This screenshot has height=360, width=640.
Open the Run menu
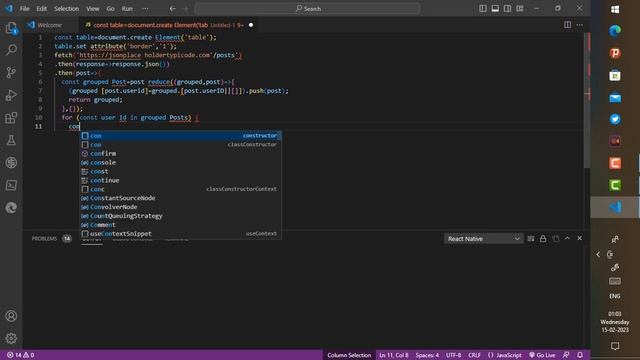click(x=127, y=8)
